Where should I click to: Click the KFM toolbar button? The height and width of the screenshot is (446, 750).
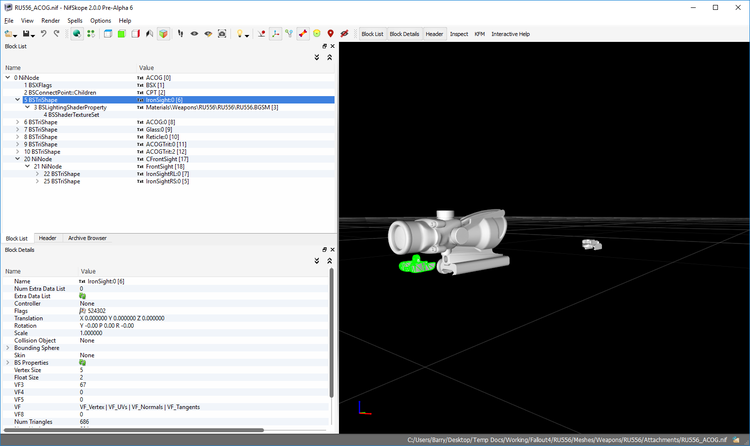point(480,34)
